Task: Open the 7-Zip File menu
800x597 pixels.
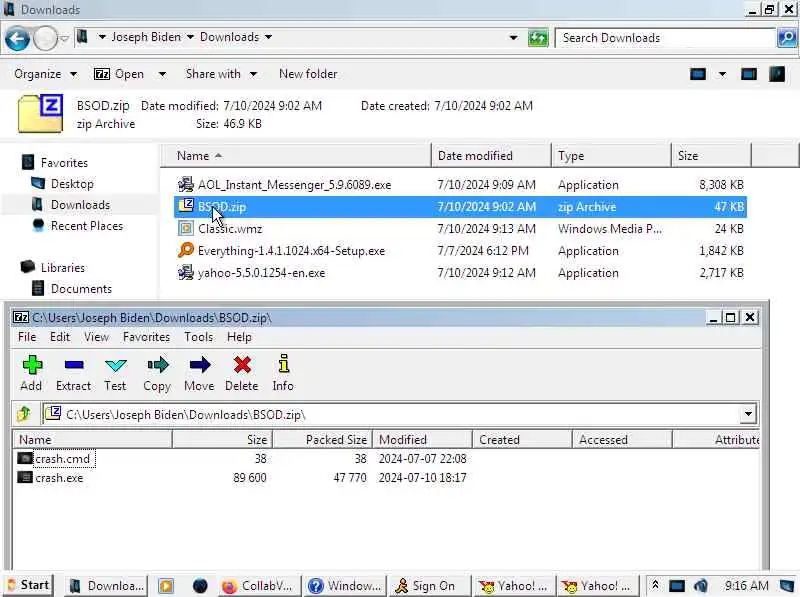Action: 27,337
